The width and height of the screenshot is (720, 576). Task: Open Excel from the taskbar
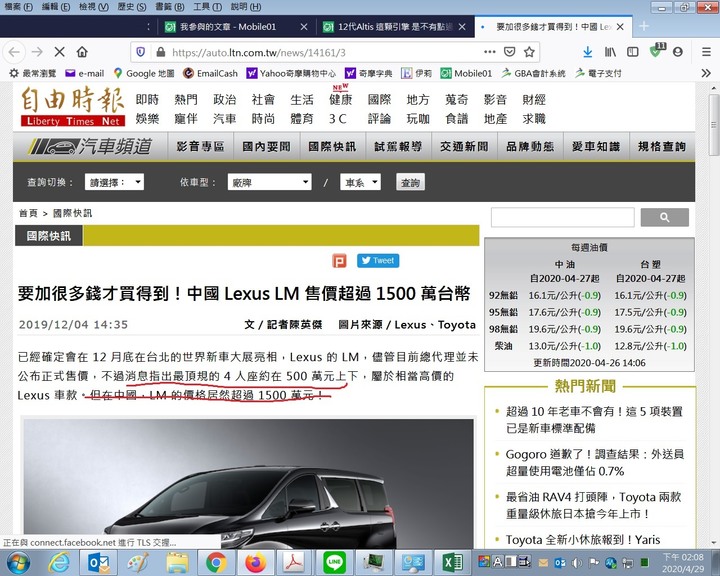click(453, 563)
